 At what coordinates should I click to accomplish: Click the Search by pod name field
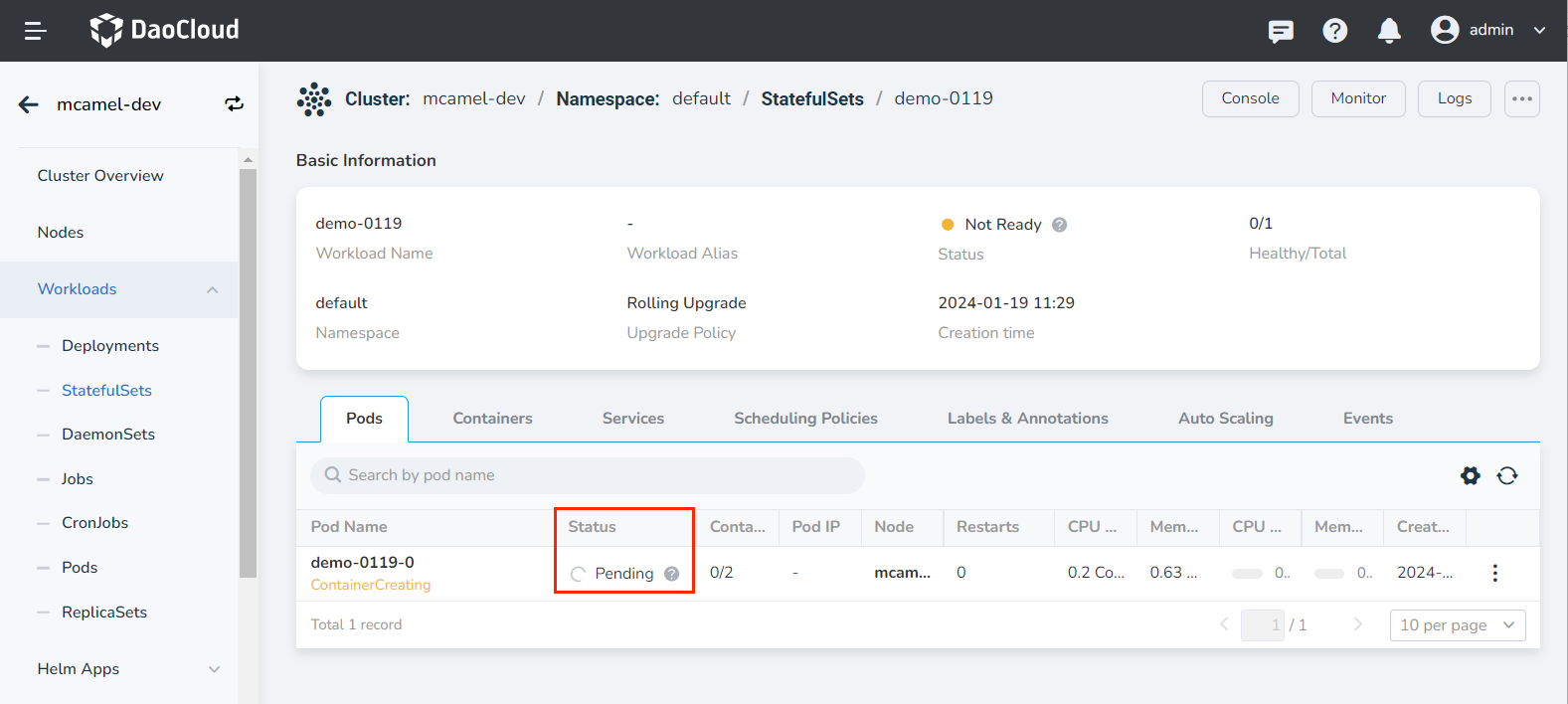tap(588, 475)
